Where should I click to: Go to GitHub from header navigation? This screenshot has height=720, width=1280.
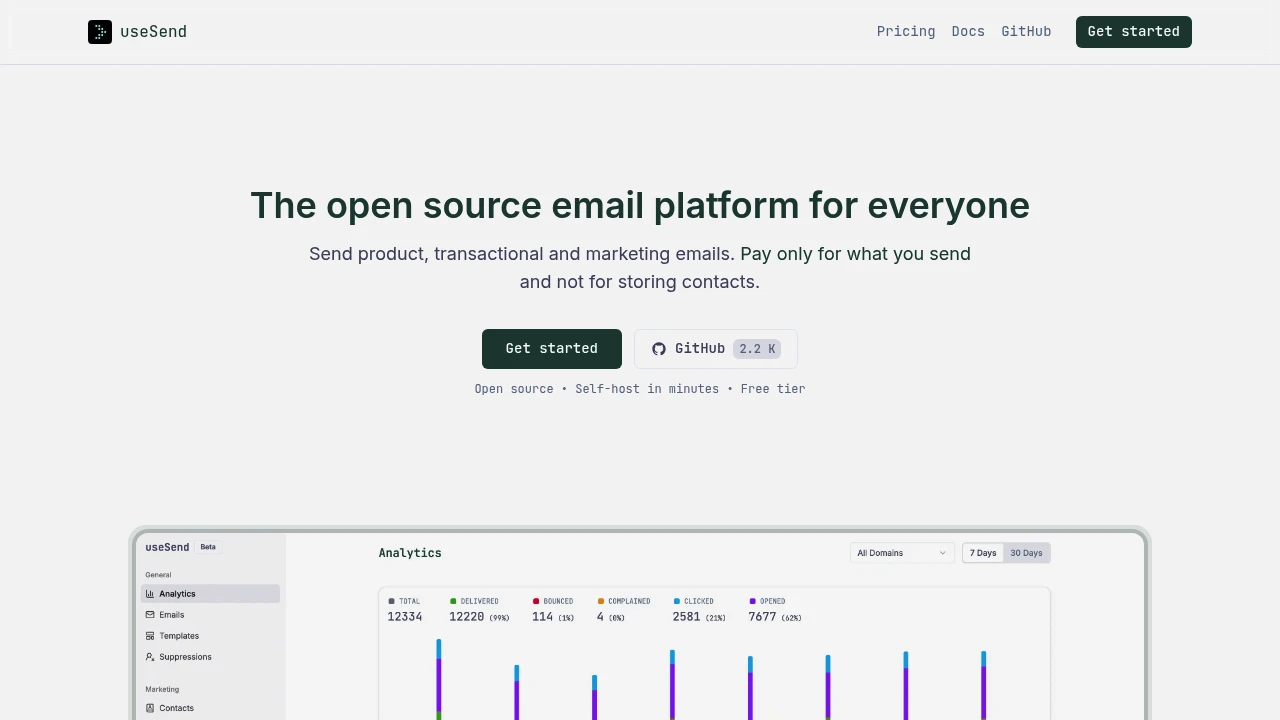click(1026, 32)
